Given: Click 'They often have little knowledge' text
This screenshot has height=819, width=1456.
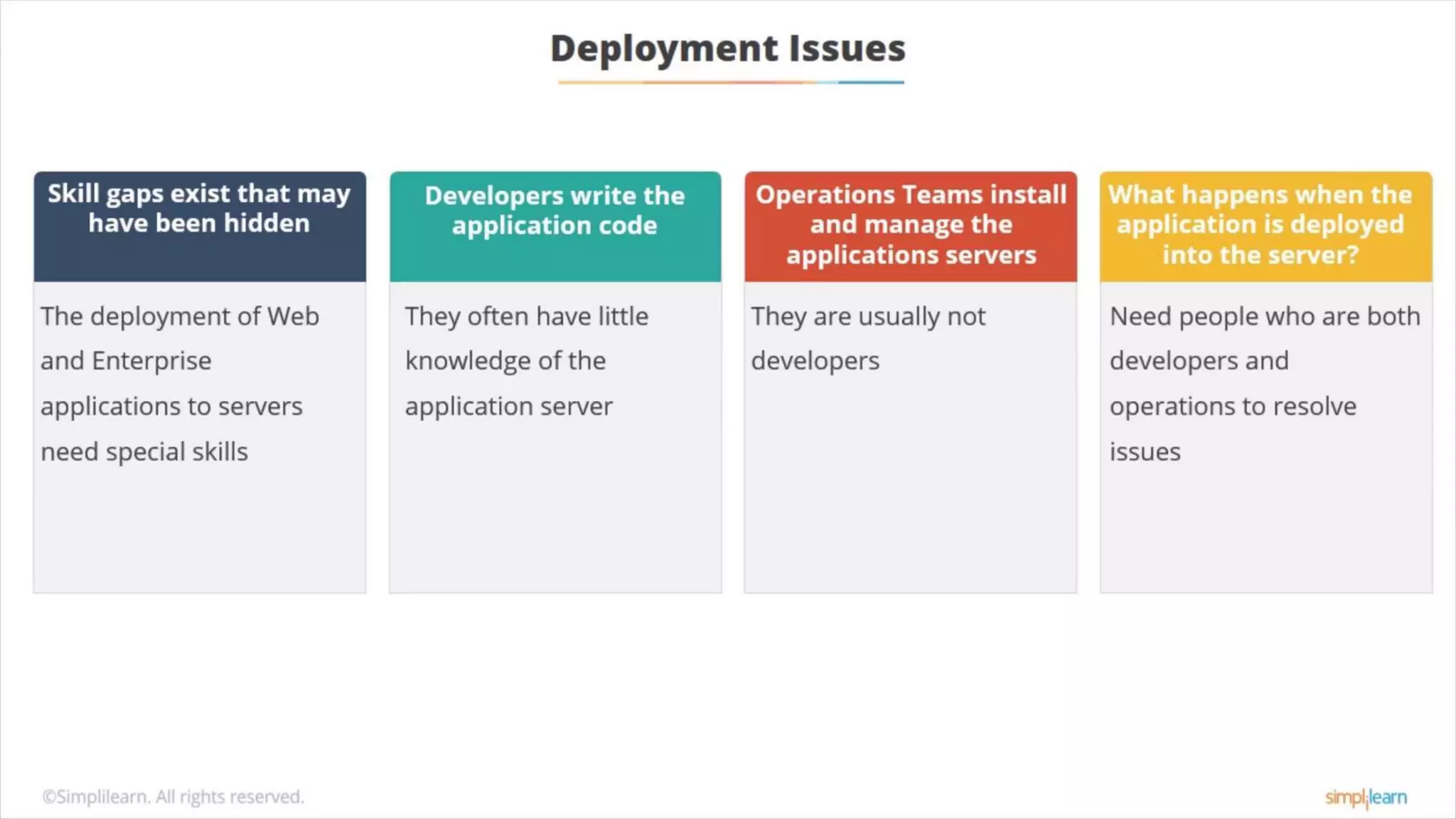Looking at the screenshot, I should point(526,316).
